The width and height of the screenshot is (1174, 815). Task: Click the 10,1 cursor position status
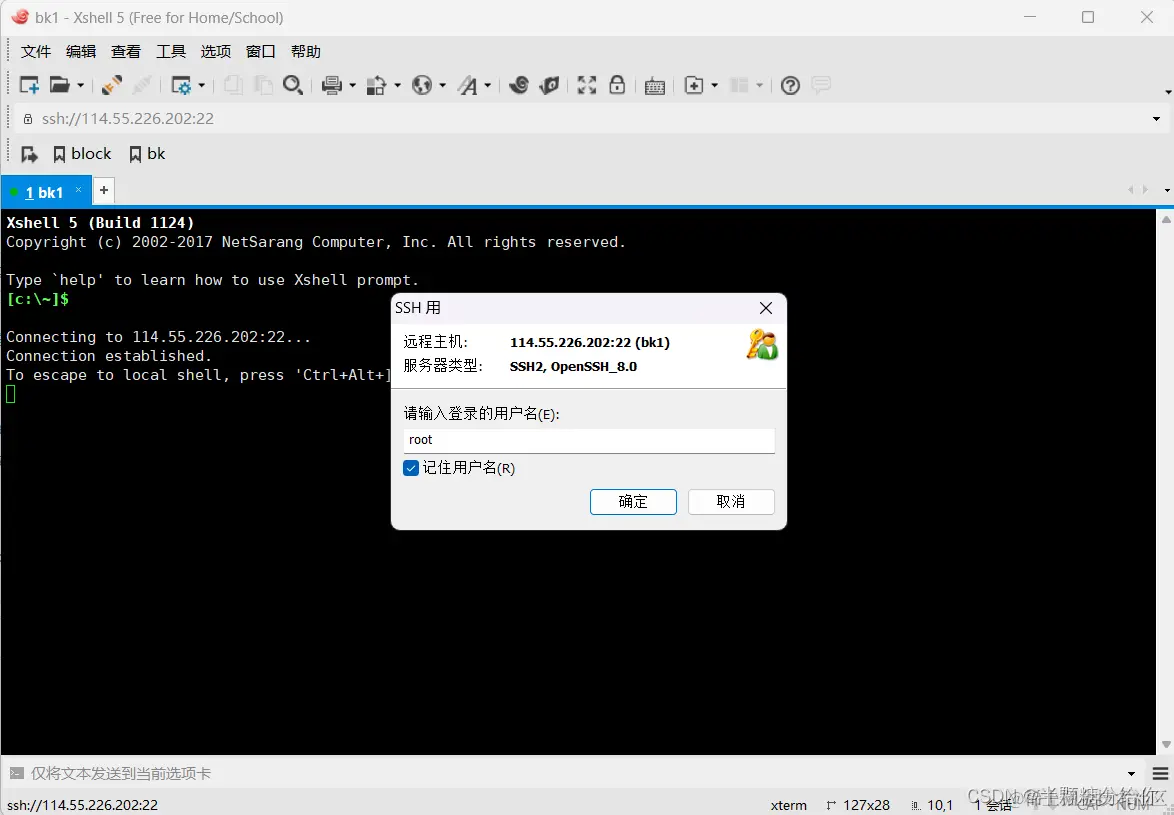933,805
